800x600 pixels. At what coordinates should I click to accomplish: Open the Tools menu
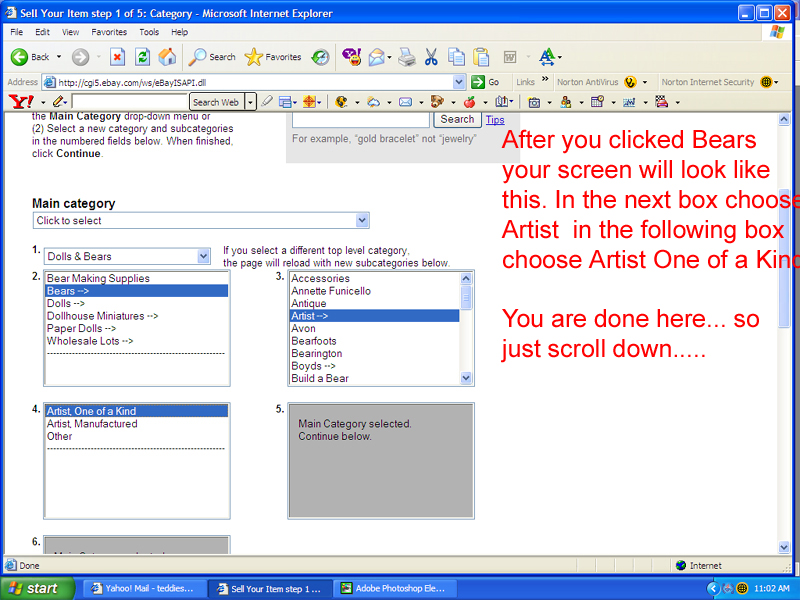pos(149,32)
